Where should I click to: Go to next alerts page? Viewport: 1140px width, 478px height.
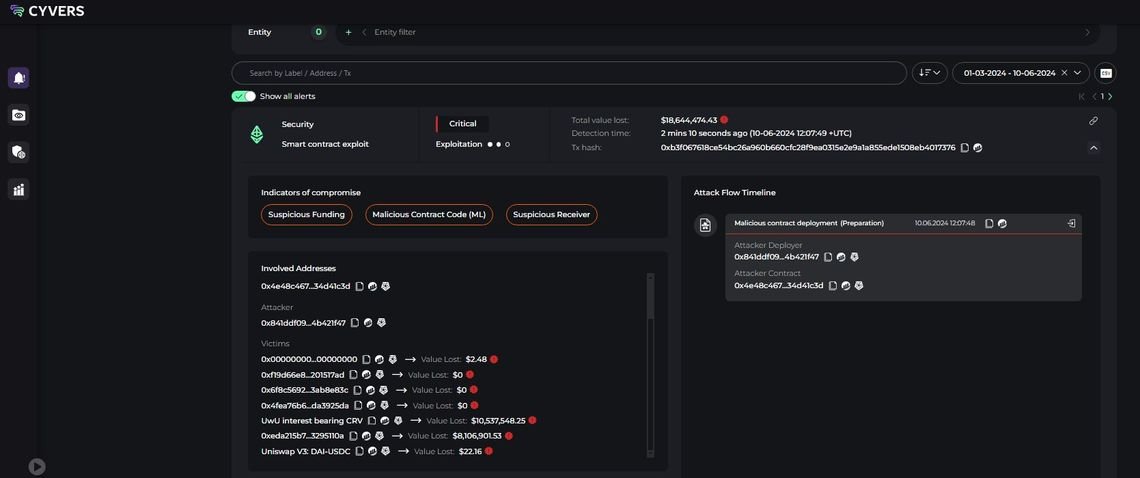pyautogui.click(x=1109, y=96)
